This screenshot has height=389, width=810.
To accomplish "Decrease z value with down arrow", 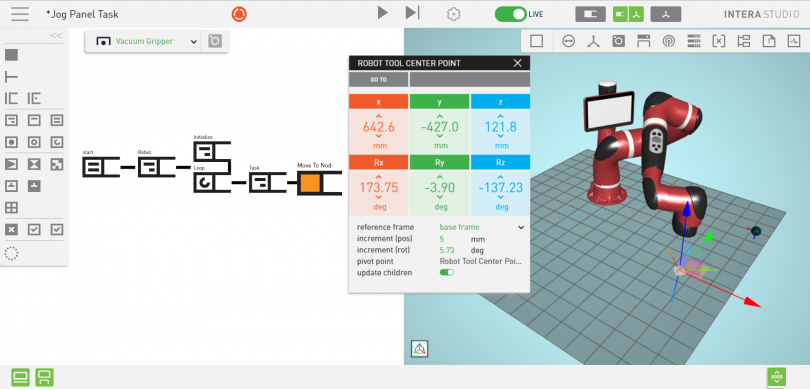I will [x=501, y=137].
